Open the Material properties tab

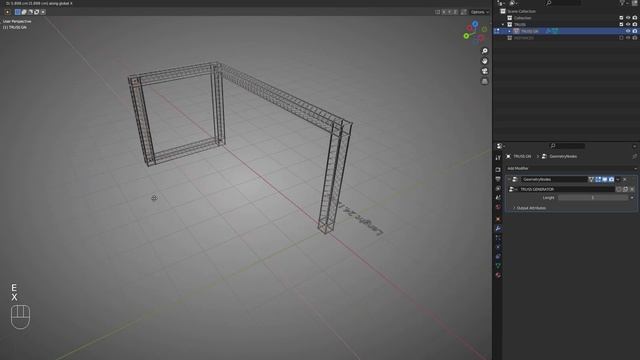pyautogui.click(x=498, y=275)
